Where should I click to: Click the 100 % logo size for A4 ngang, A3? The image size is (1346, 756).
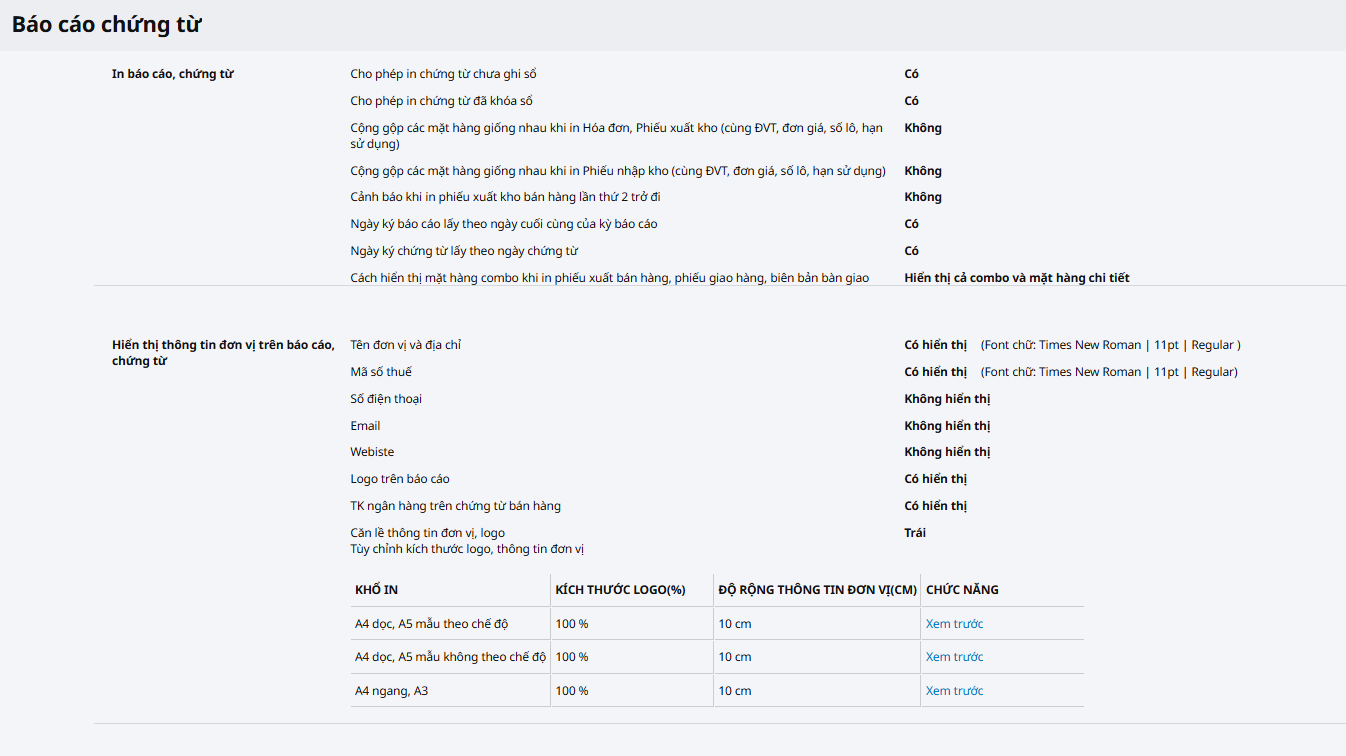pyautogui.click(x=572, y=691)
